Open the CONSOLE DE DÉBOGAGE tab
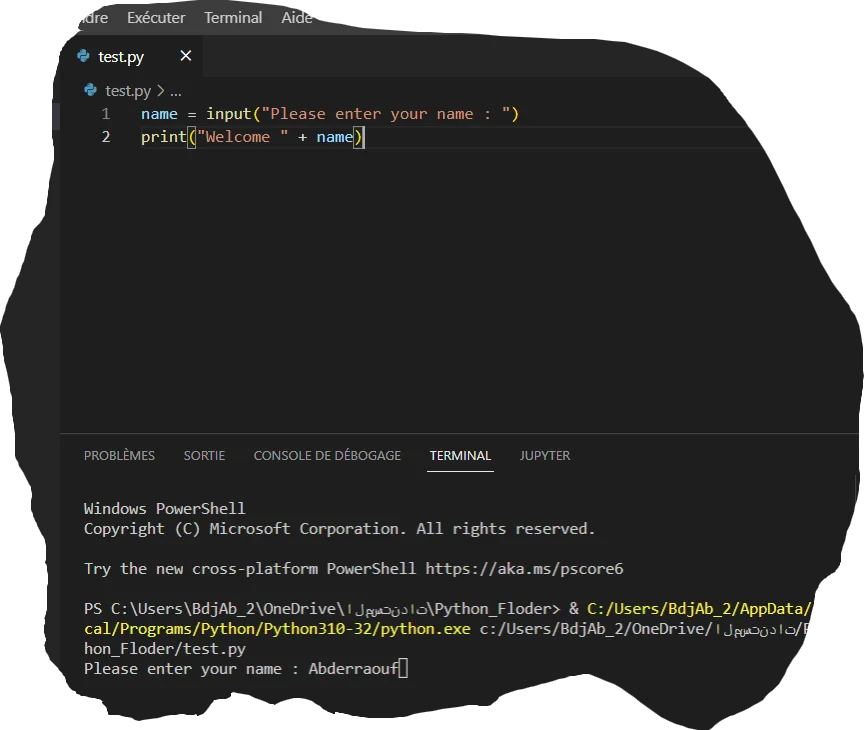The width and height of the screenshot is (864, 730). click(x=327, y=455)
